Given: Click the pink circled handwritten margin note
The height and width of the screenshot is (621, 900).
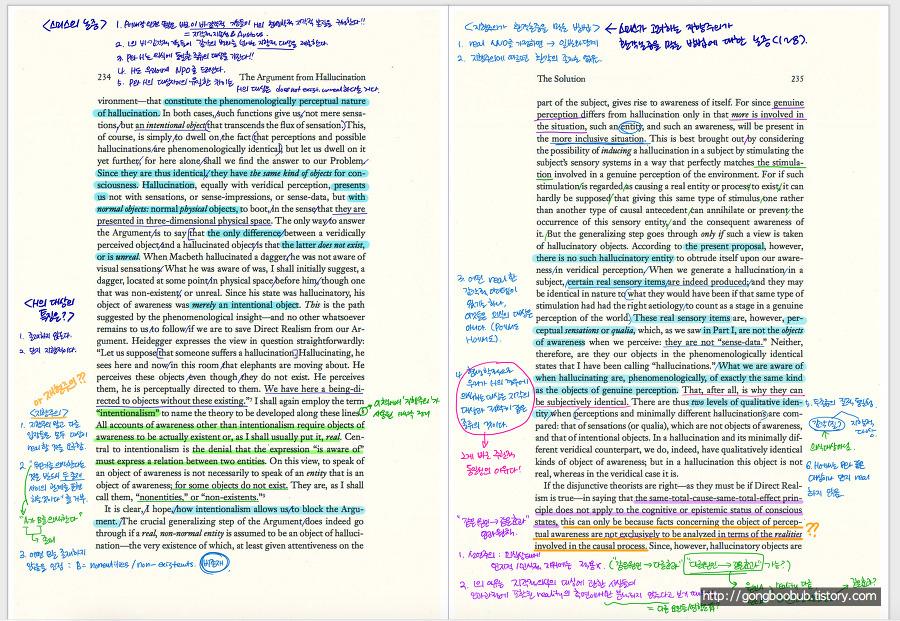Looking at the screenshot, I should [494, 398].
